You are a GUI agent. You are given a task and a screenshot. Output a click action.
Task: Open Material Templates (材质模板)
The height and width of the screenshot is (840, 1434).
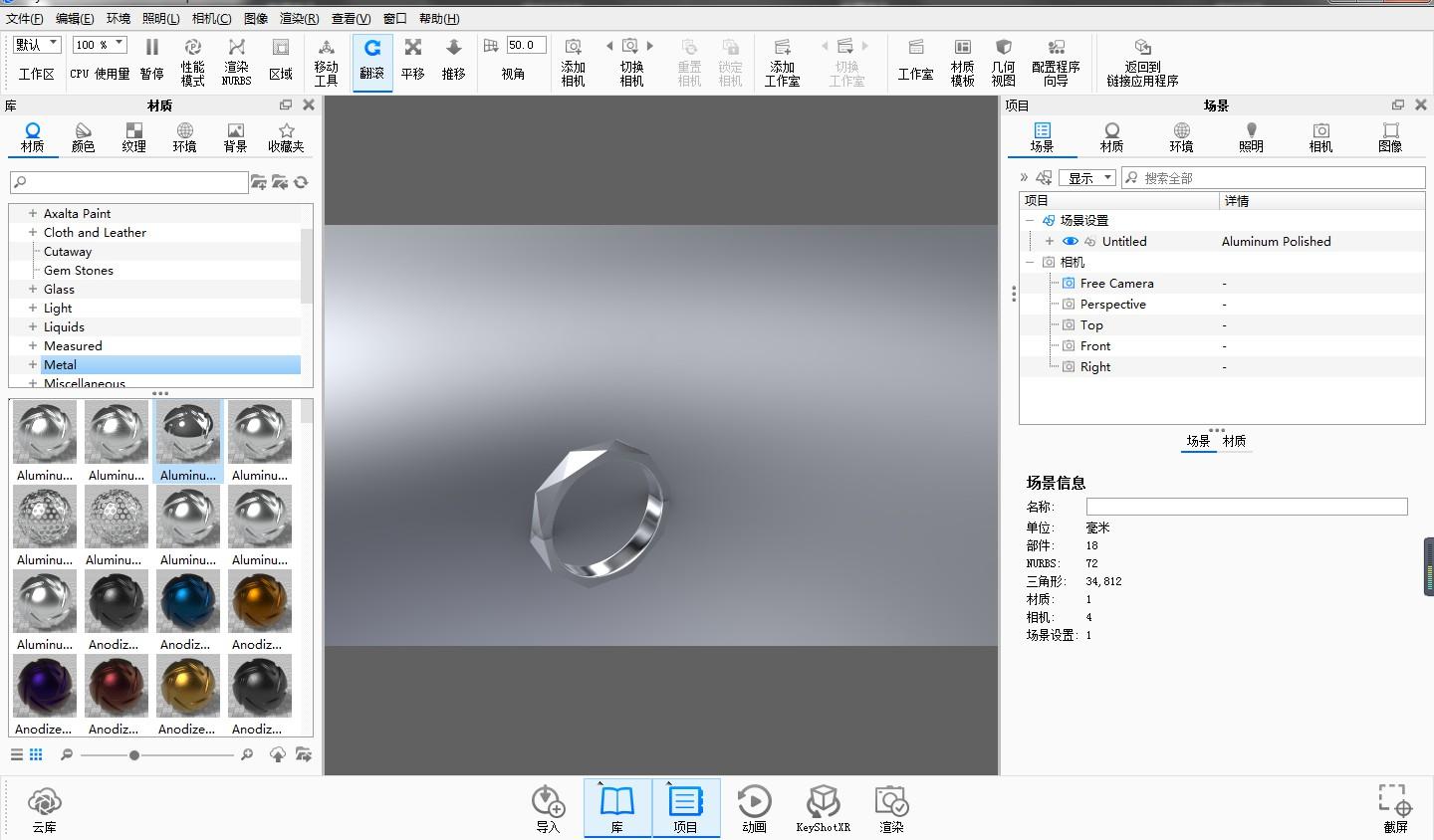(962, 62)
